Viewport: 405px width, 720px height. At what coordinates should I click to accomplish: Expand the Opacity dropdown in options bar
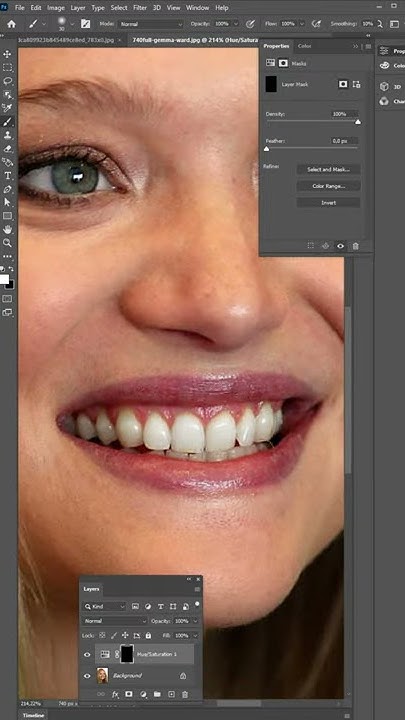tap(236, 24)
